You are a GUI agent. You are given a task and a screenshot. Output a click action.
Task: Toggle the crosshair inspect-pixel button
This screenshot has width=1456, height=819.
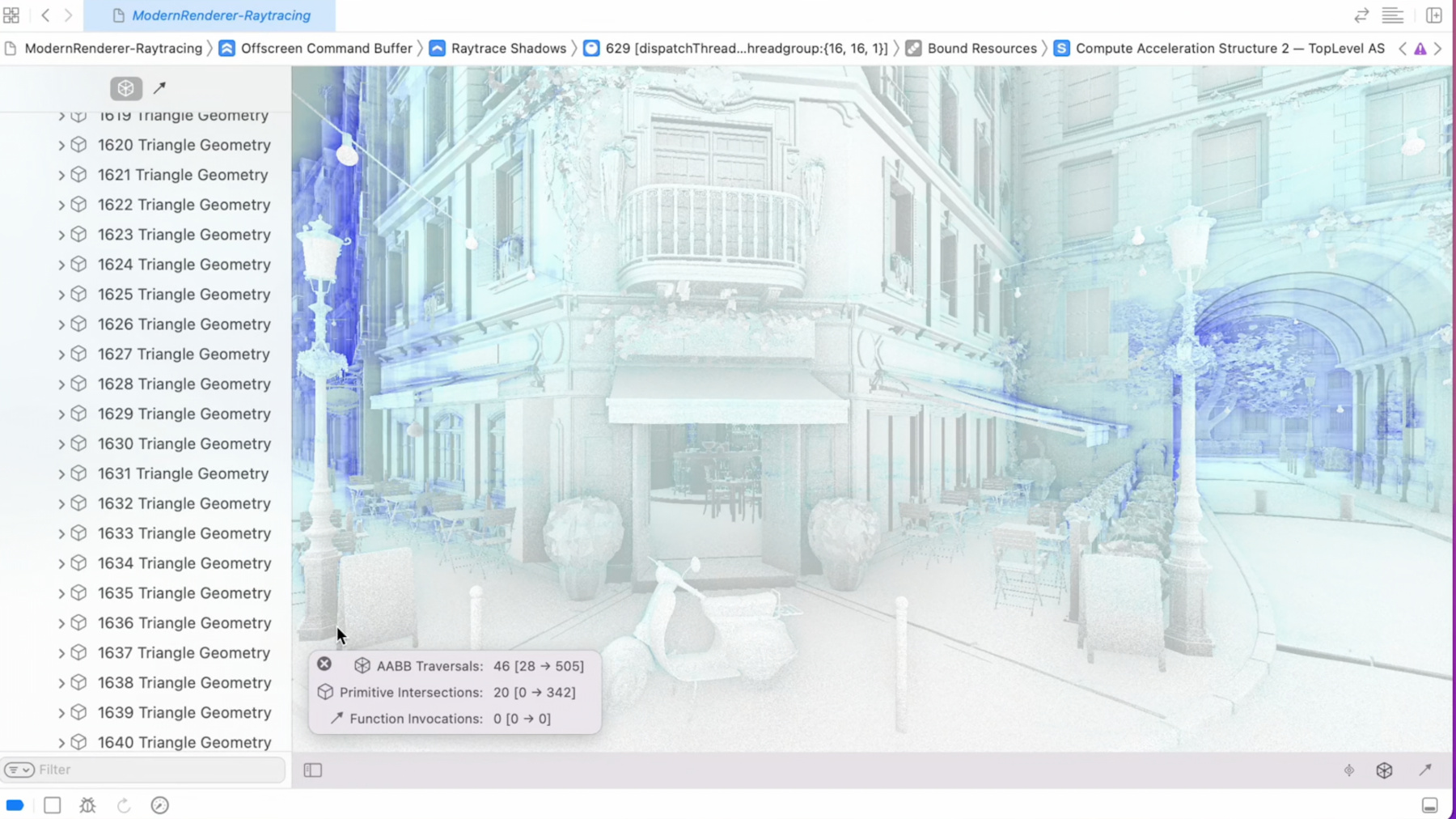click(1349, 770)
